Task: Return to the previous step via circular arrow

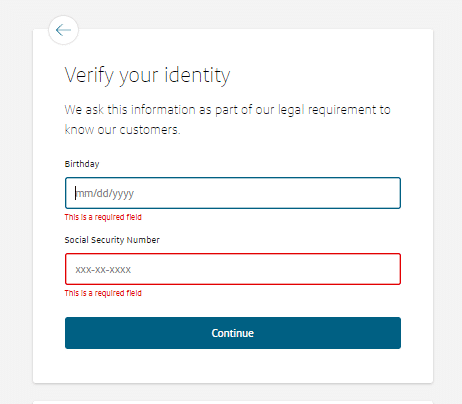Action: pos(63,30)
